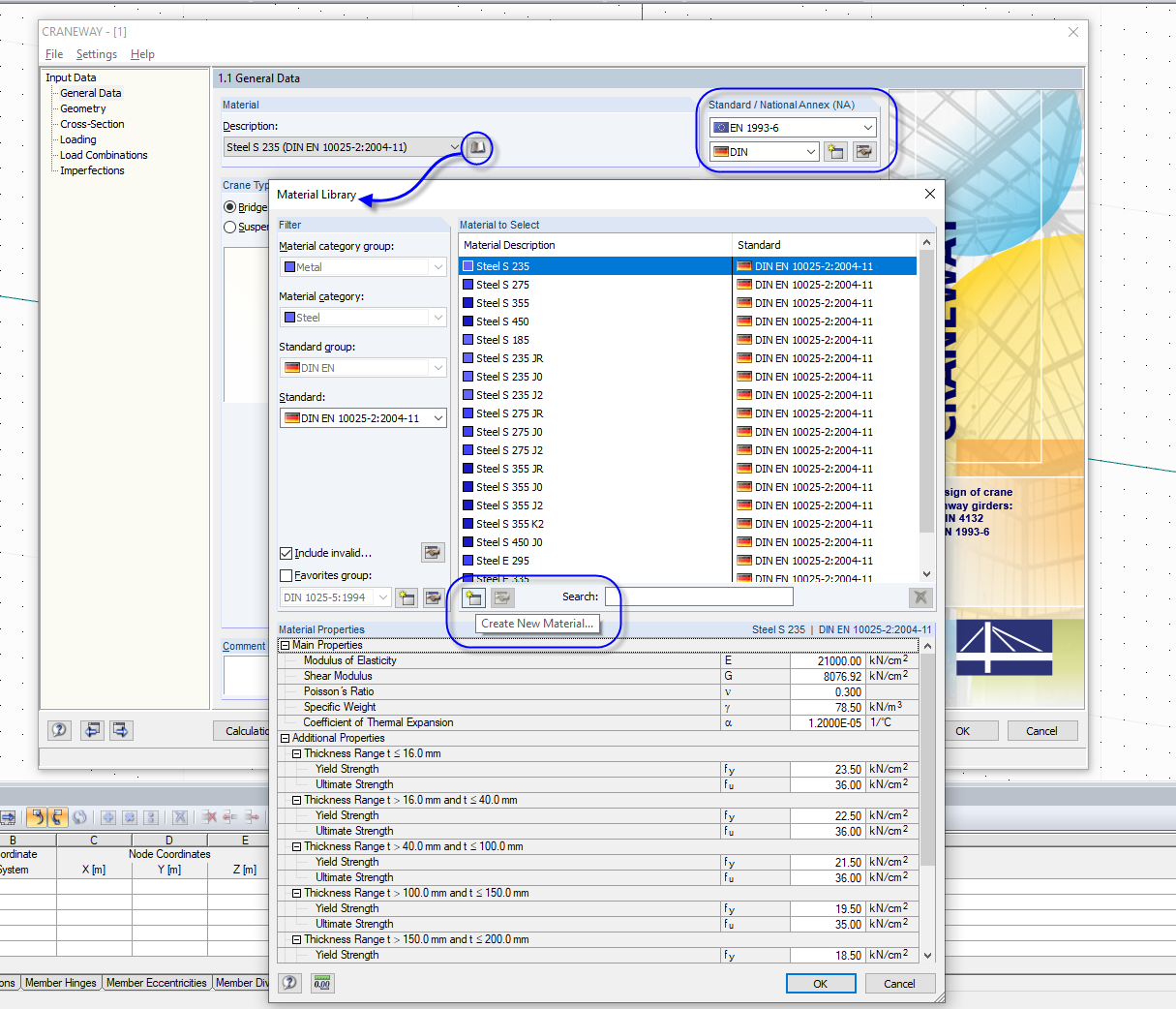Go to next input window in CRANEWAY

point(121,730)
